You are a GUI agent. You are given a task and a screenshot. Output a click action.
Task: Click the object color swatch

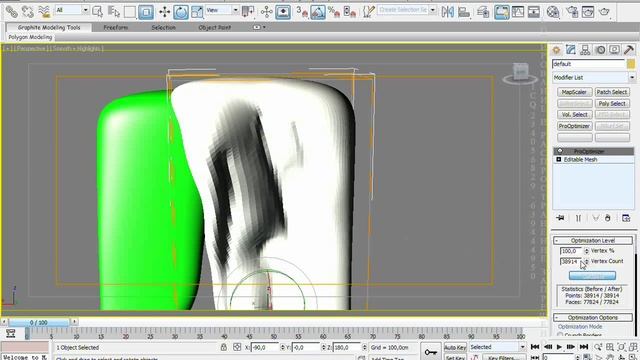[631, 64]
